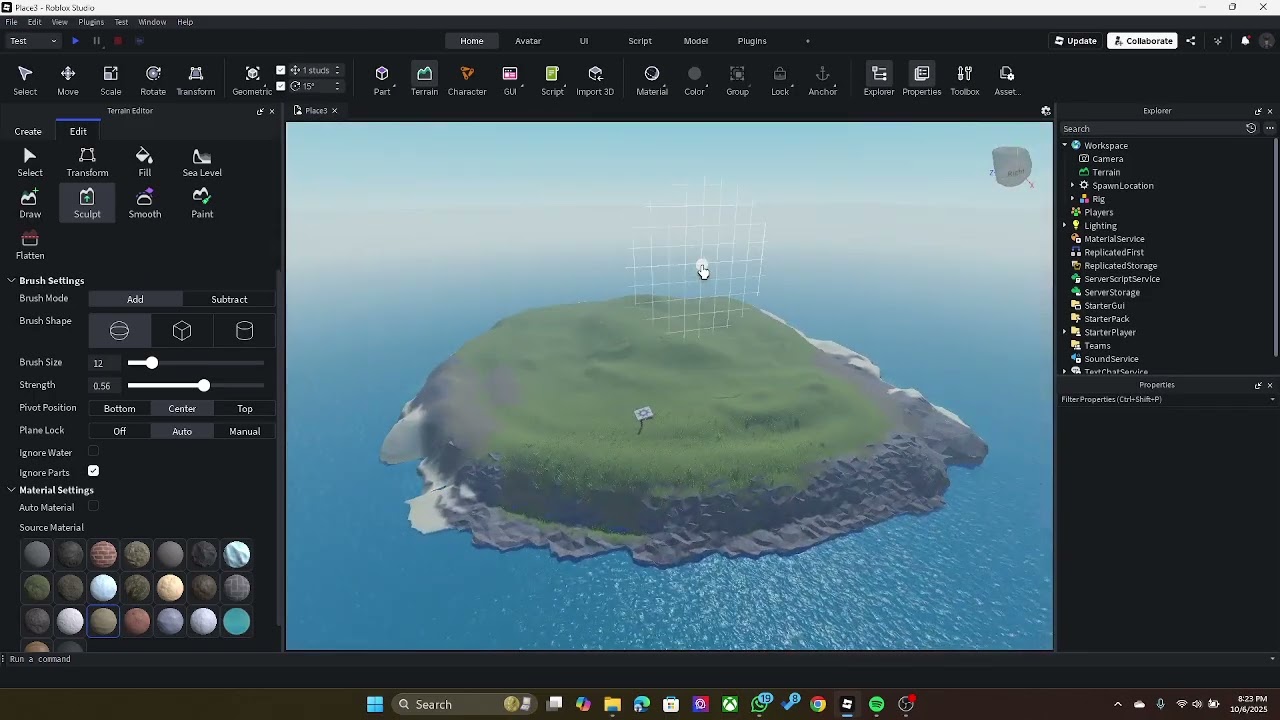Click the Explorer search field
1280x720 pixels.
(1152, 128)
